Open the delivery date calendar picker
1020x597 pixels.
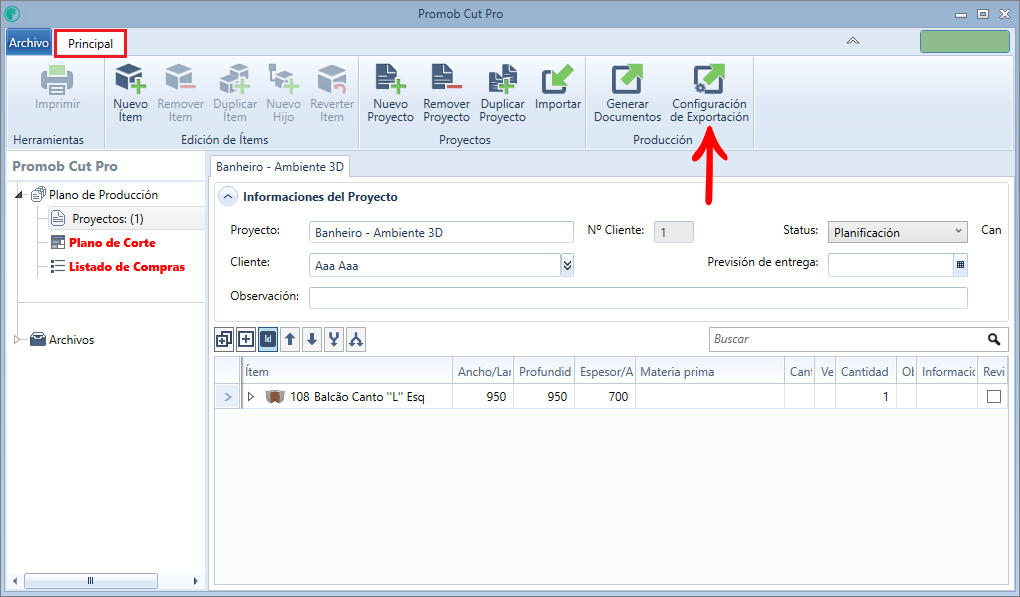[x=960, y=265]
